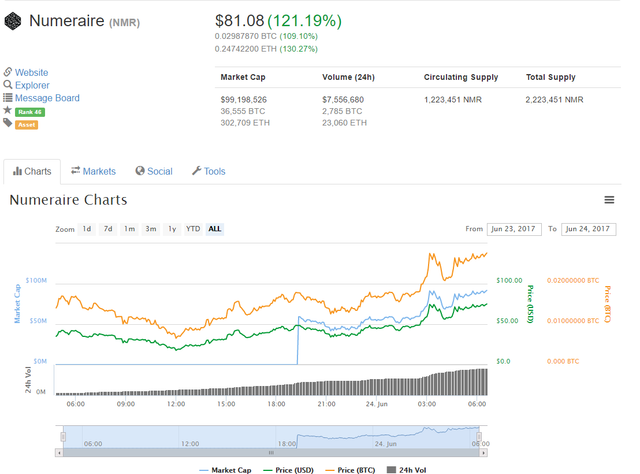Click the list icon beside Message Board

coord(8,98)
